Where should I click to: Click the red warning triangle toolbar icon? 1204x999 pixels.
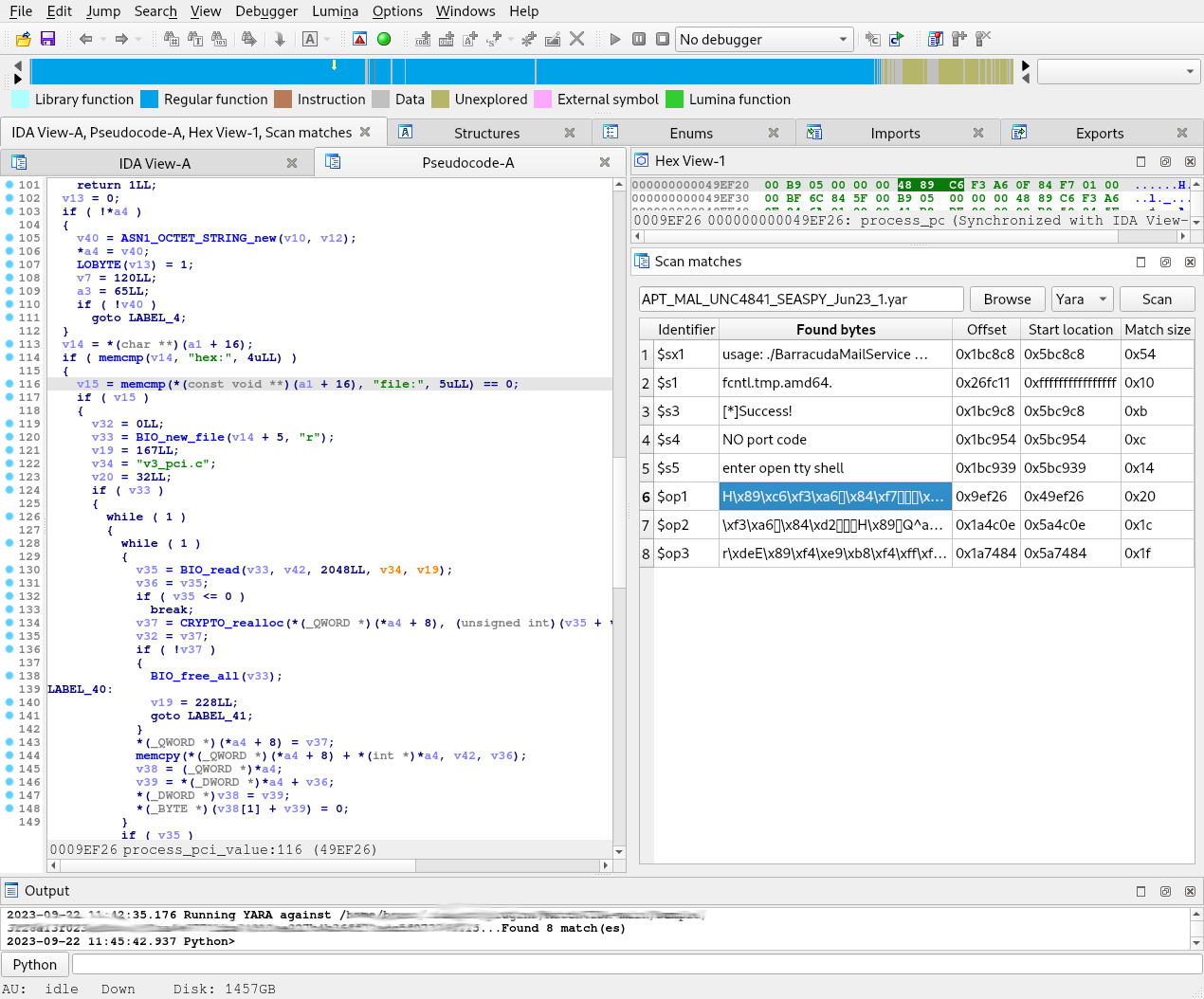(x=359, y=39)
